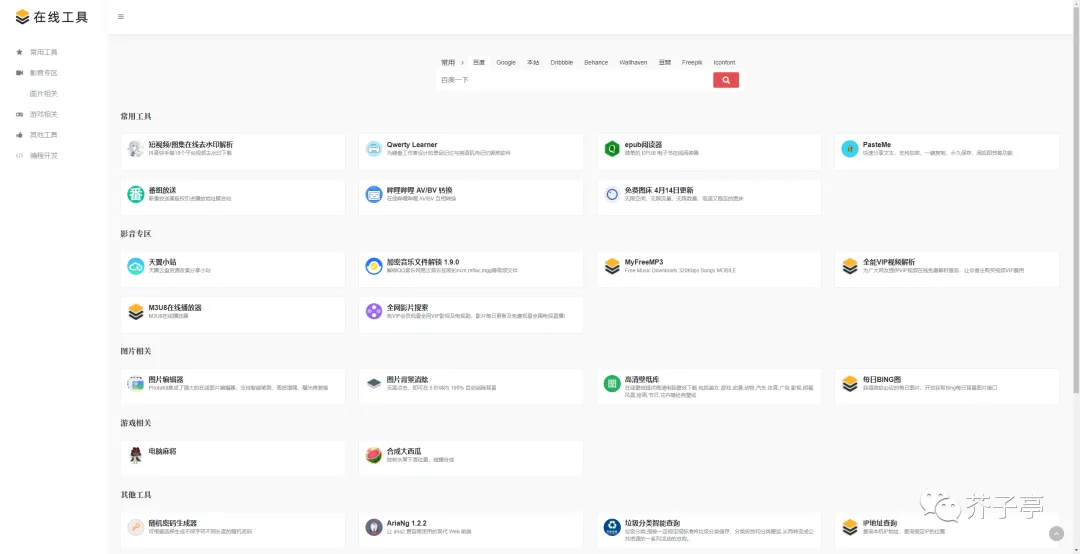Click the M3U8在线播放器 layers icon
The image size is (1080, 554).
[136, 311]
